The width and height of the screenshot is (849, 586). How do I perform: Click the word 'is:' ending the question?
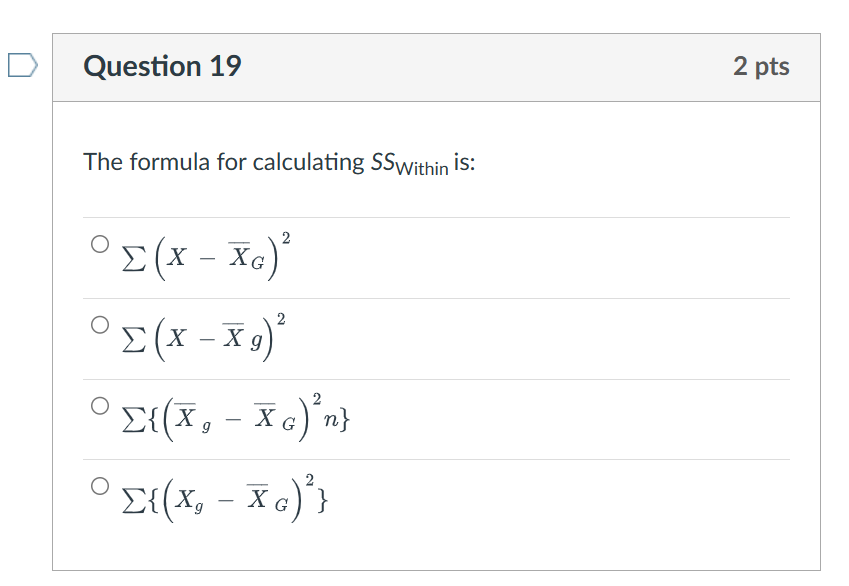(x=464, y=162)
